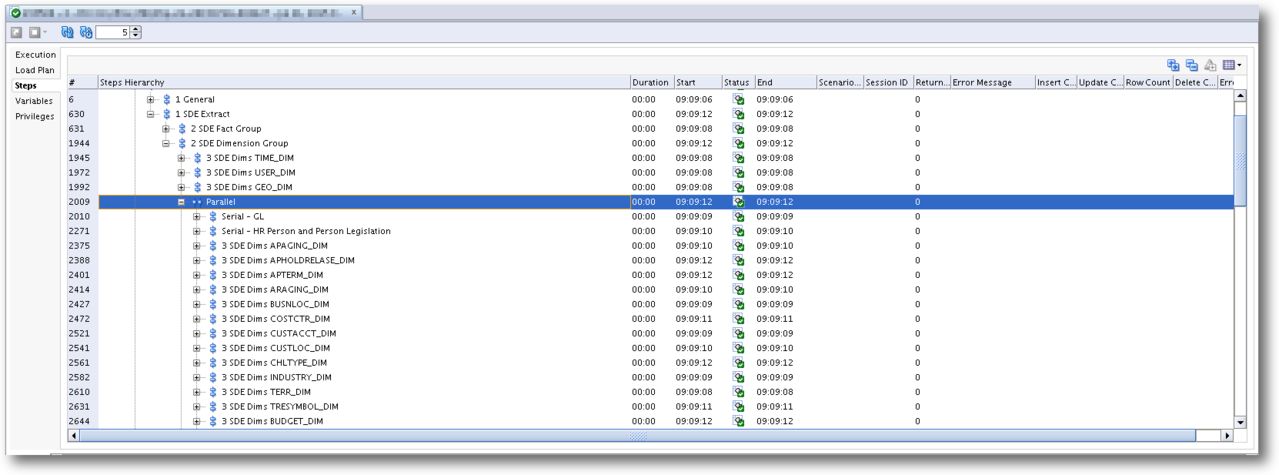1279x475 pixels.
Task: Expand 3 SDE Dims TIME_DIM node
Action: pyautogui.click(x=182, y=158)
